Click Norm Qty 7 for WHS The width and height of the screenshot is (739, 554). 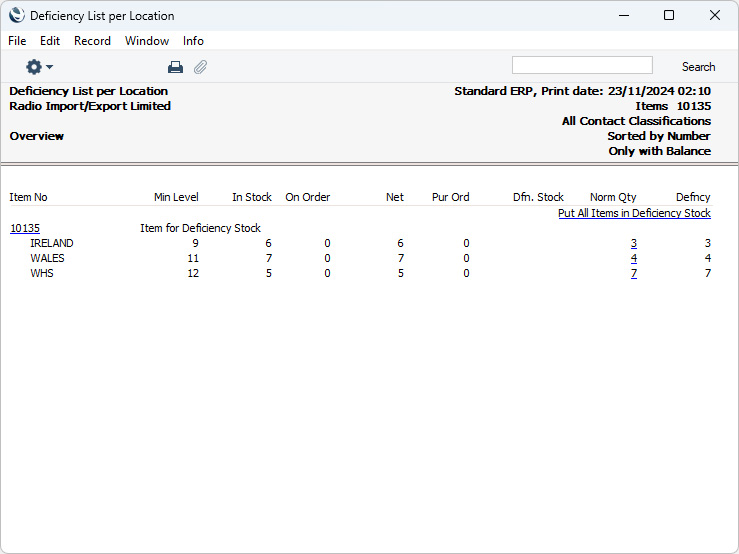coord(633,273)
